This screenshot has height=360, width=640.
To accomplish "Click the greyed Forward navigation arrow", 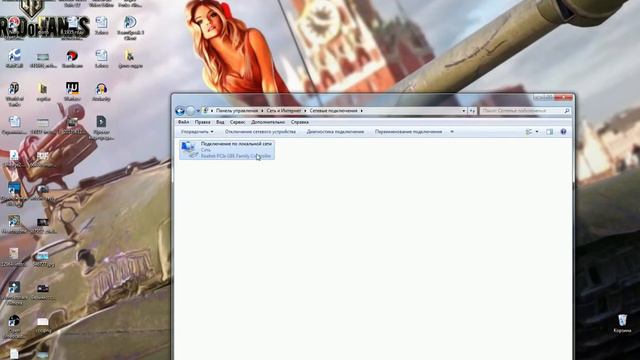I will (191, 111).
